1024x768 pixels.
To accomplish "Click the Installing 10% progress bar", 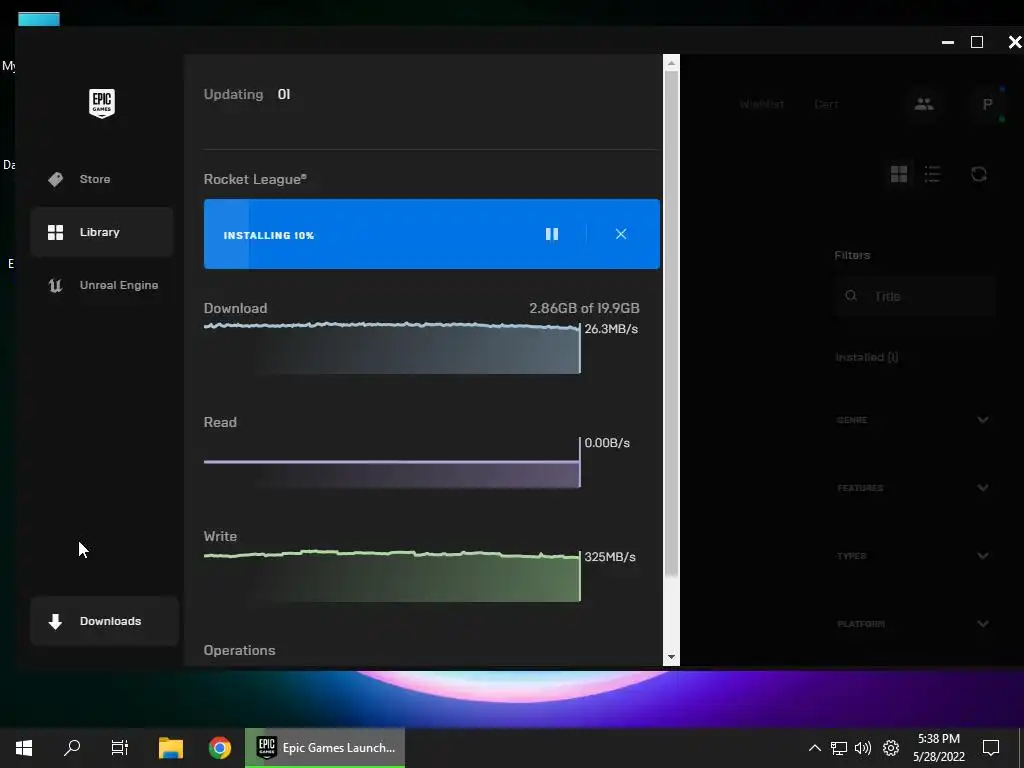I will coord(432,234).
